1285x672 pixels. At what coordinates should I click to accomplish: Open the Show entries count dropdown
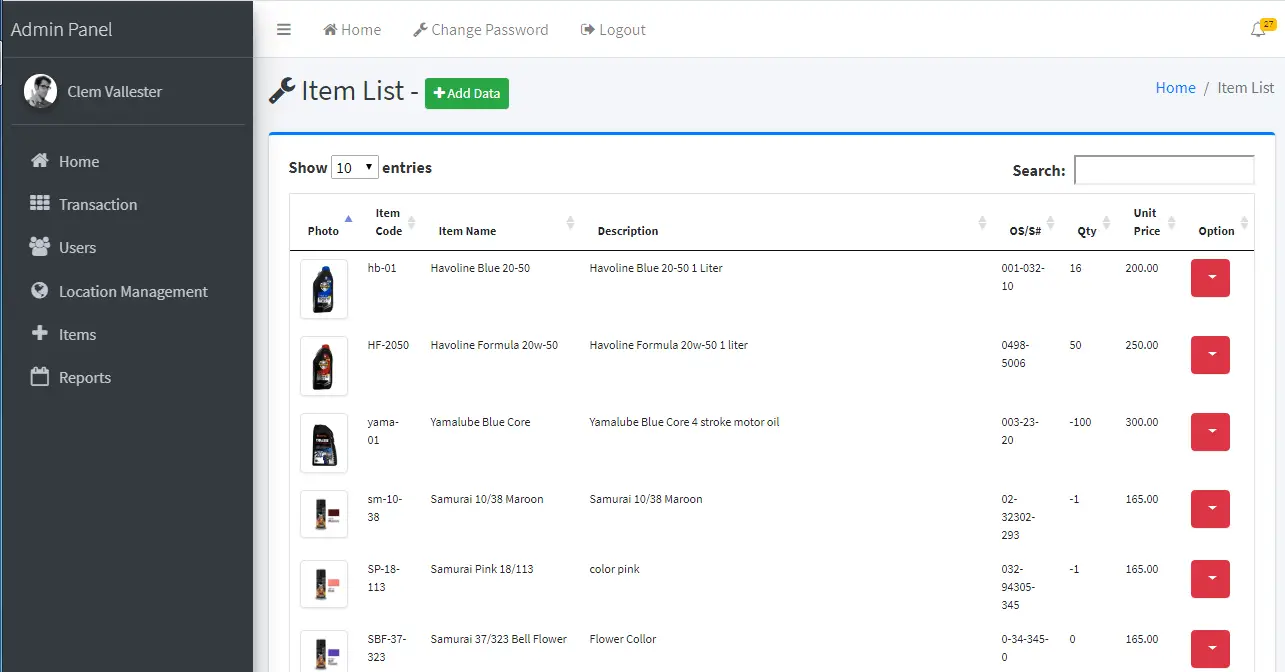(x=355, y=168)
